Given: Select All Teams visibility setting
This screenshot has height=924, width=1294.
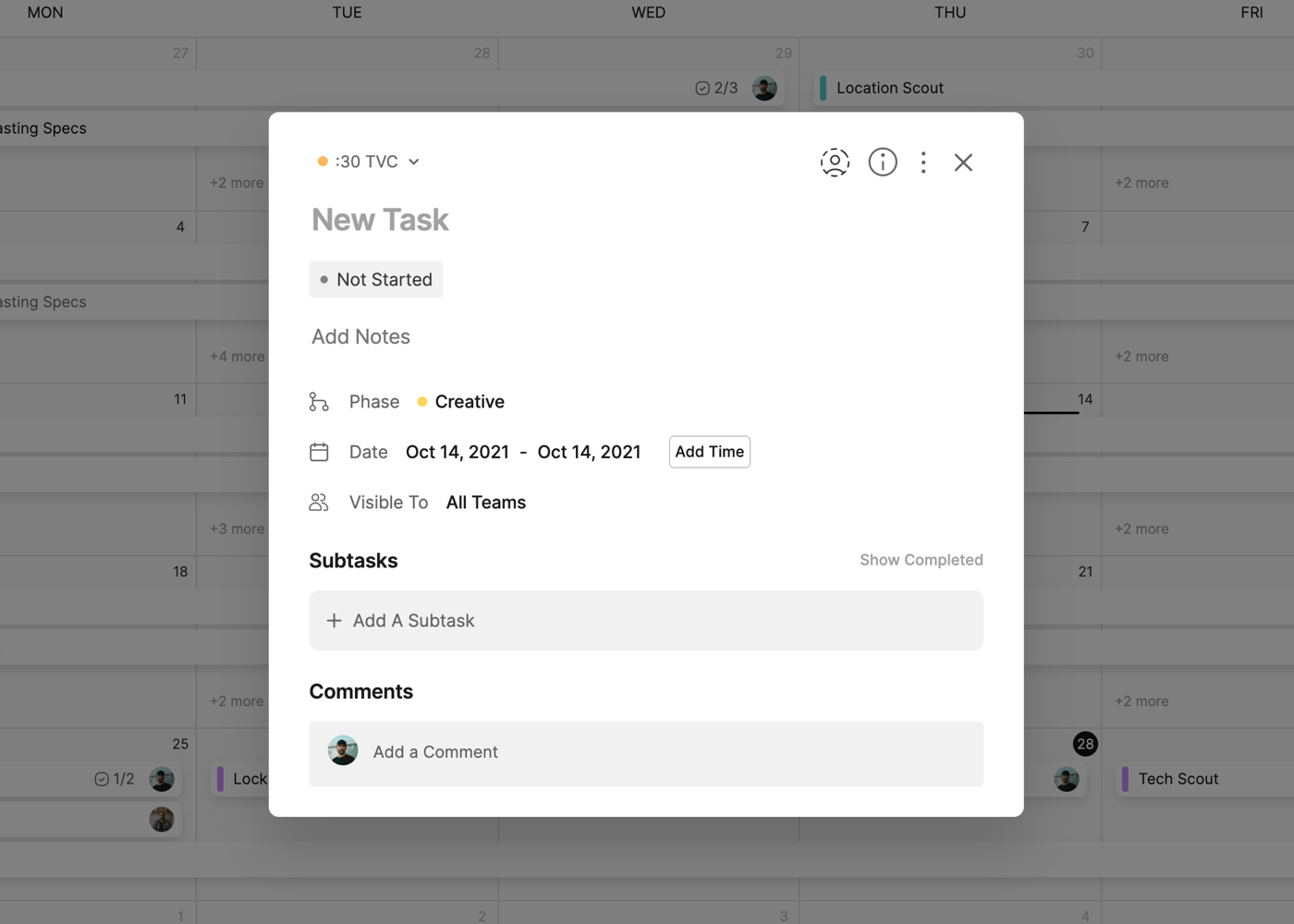Looking at the screenshot, I should pos(485,503).
